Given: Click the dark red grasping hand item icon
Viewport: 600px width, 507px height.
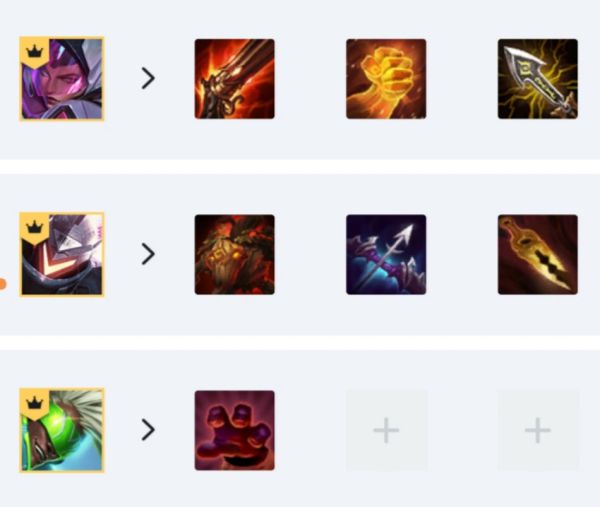Looking at the screenshot, I should 235,430.
